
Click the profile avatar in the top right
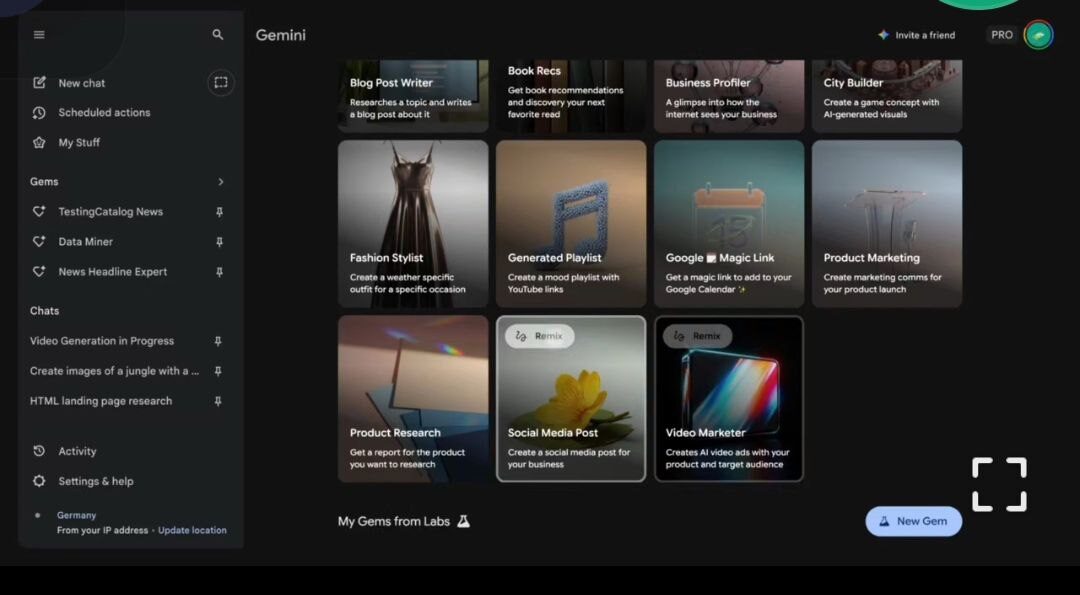pos(1038,35)
